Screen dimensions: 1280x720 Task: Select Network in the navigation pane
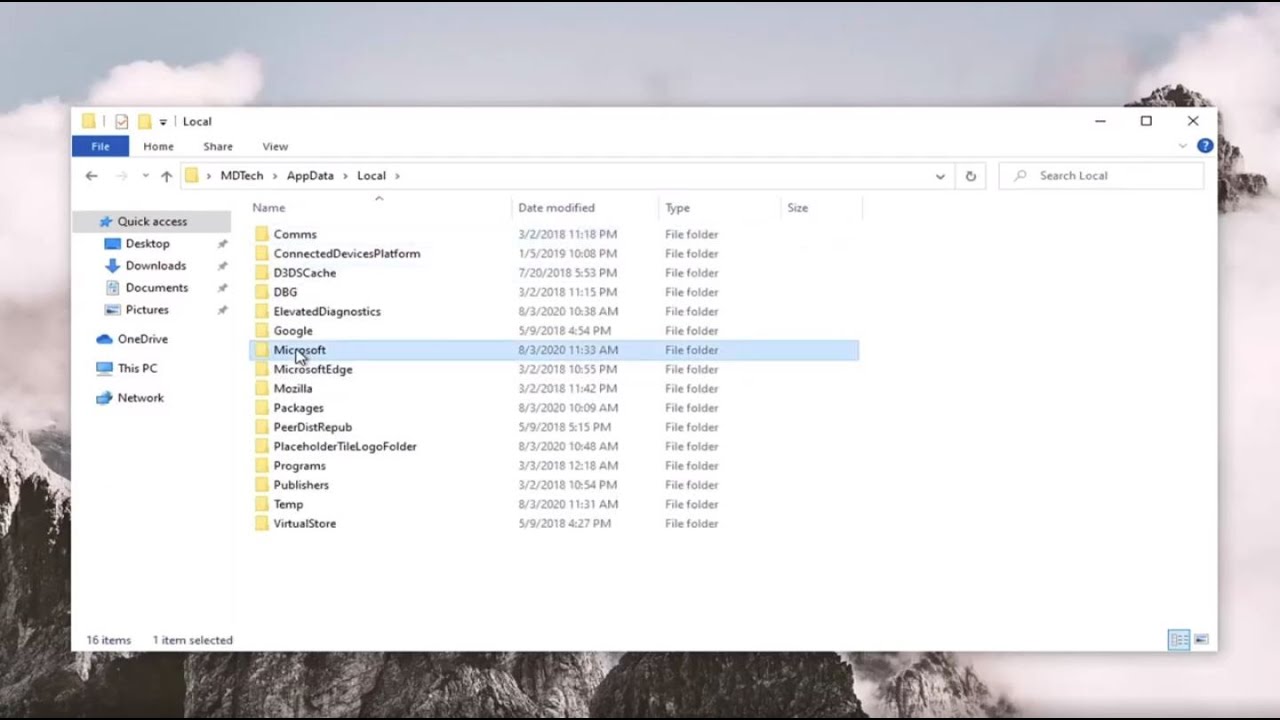140,398
